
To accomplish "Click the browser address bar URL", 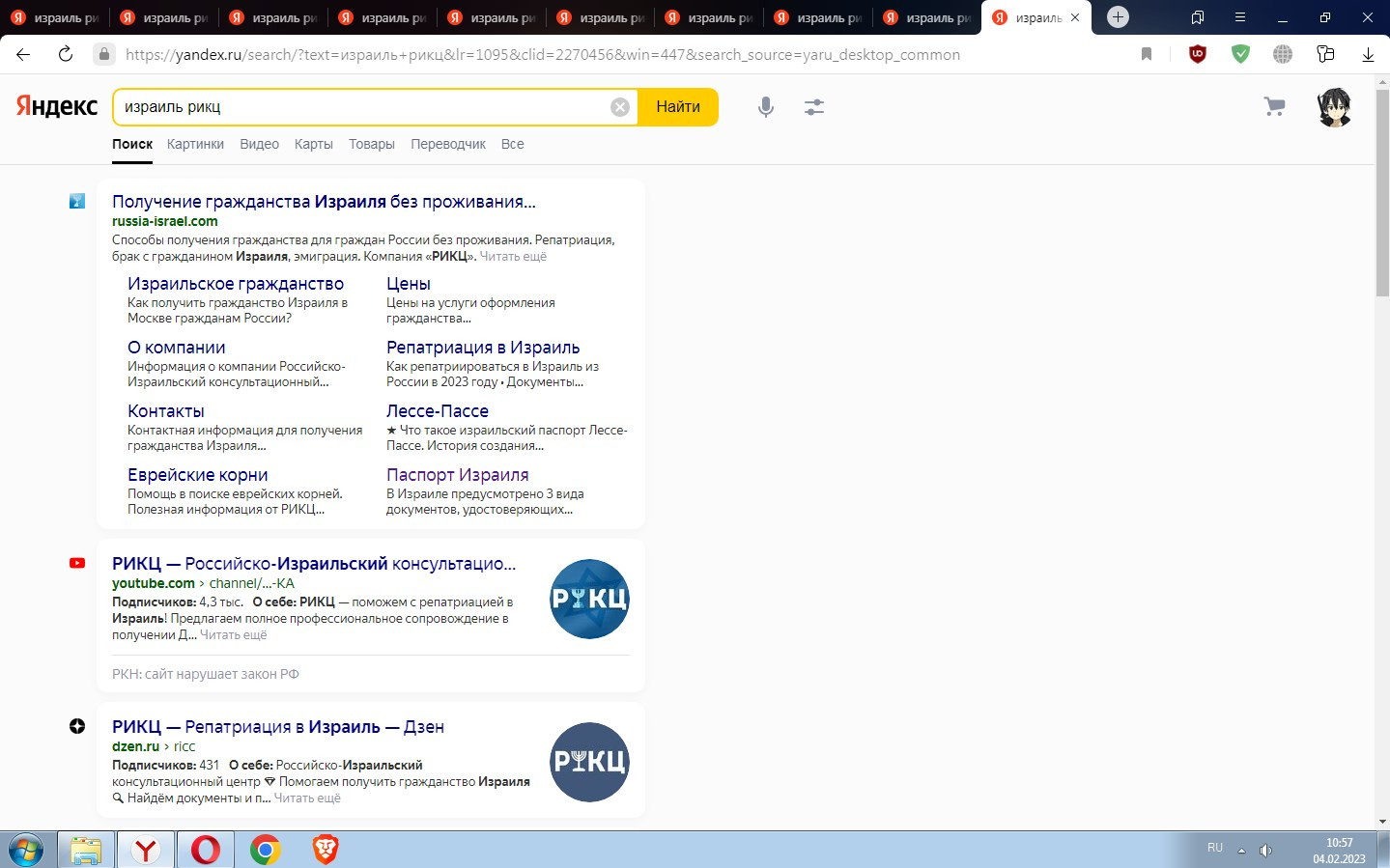I will click(543, 54).
